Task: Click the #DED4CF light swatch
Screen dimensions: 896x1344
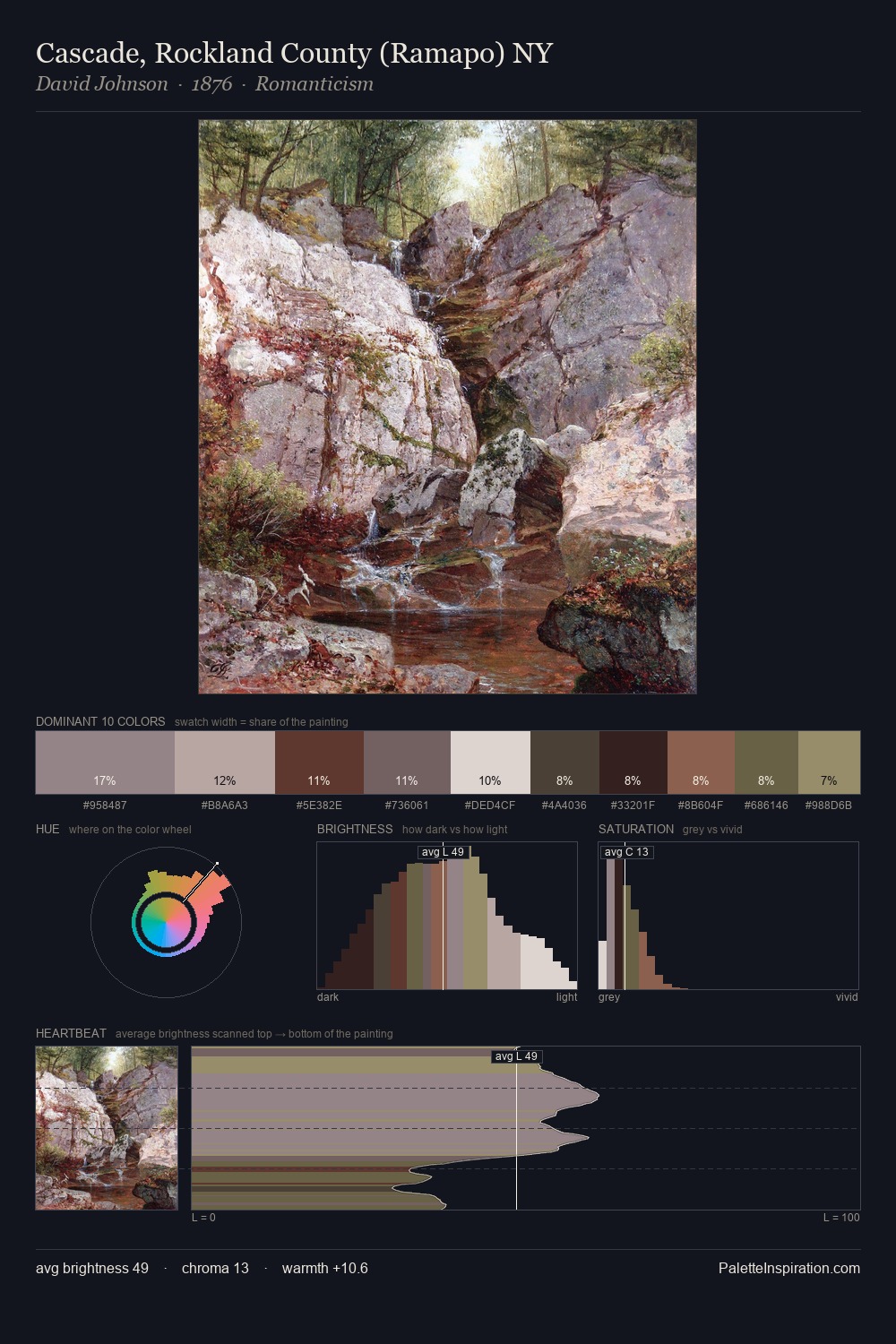Action: pos(490,762)
